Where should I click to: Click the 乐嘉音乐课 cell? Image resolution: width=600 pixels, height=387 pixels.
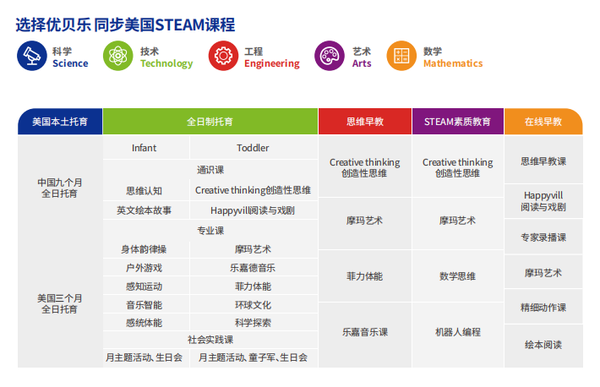[365, 332]
